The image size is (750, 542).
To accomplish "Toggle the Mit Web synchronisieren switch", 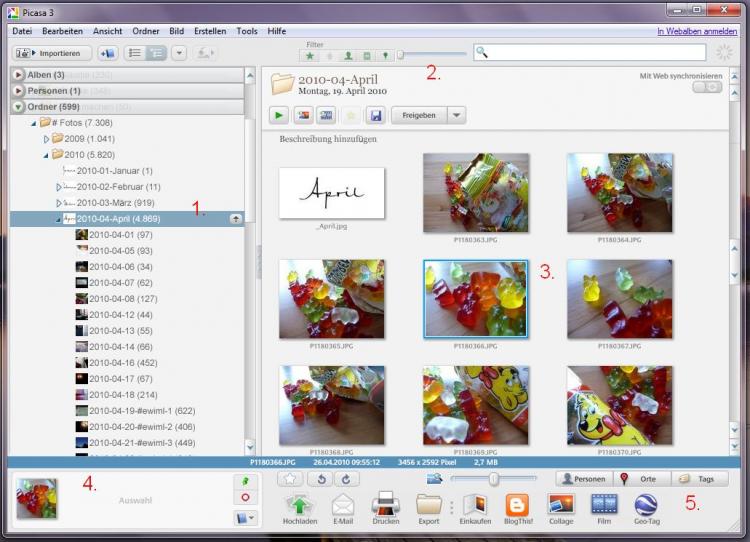I will point(707,88).
